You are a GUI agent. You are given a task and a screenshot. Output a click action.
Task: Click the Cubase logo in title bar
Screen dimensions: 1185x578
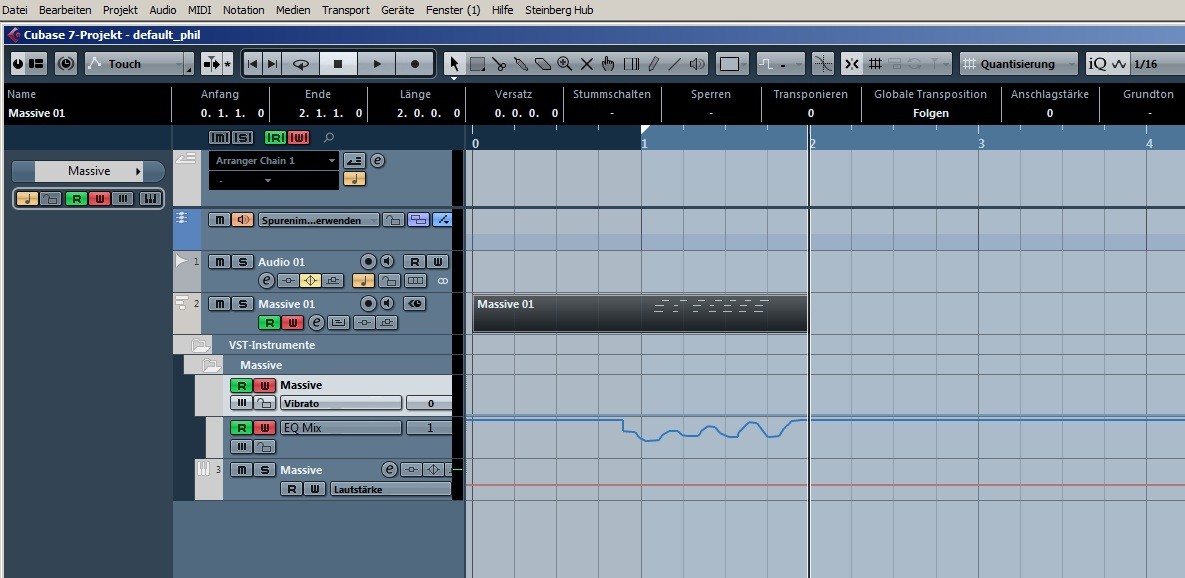point(14,35)
